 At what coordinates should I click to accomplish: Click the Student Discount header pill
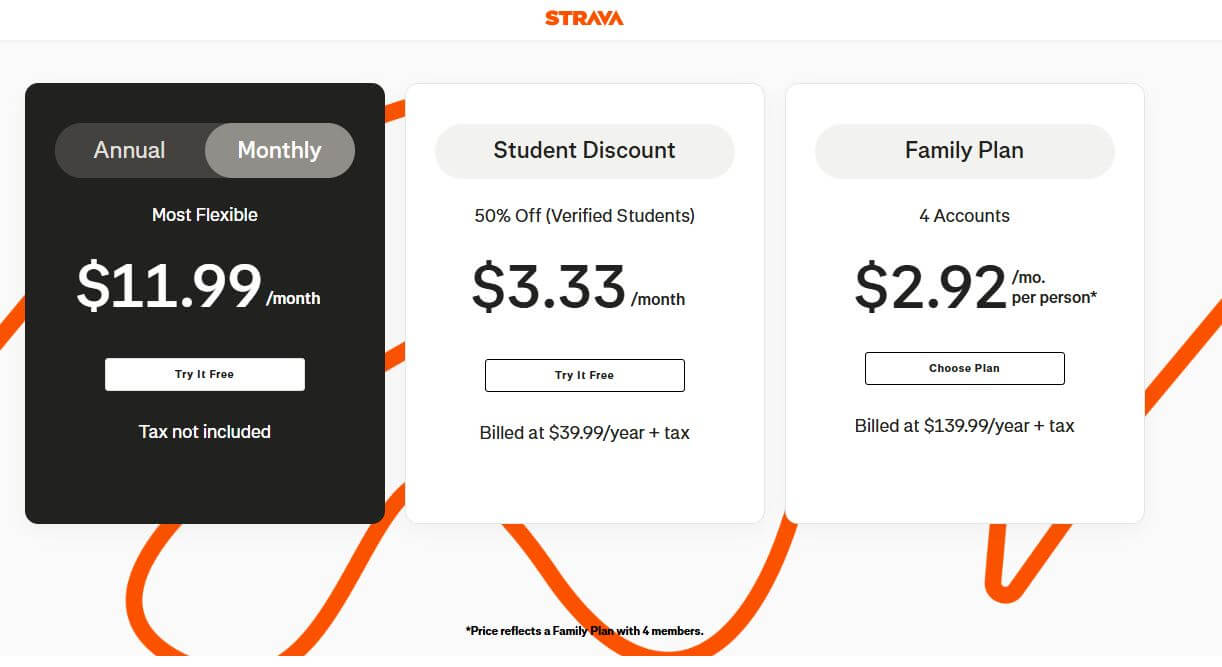point(584,150)
